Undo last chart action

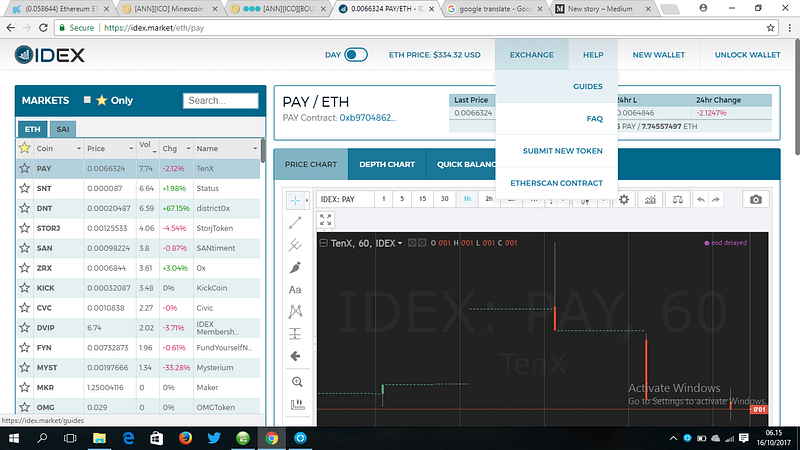coord(701,199)
